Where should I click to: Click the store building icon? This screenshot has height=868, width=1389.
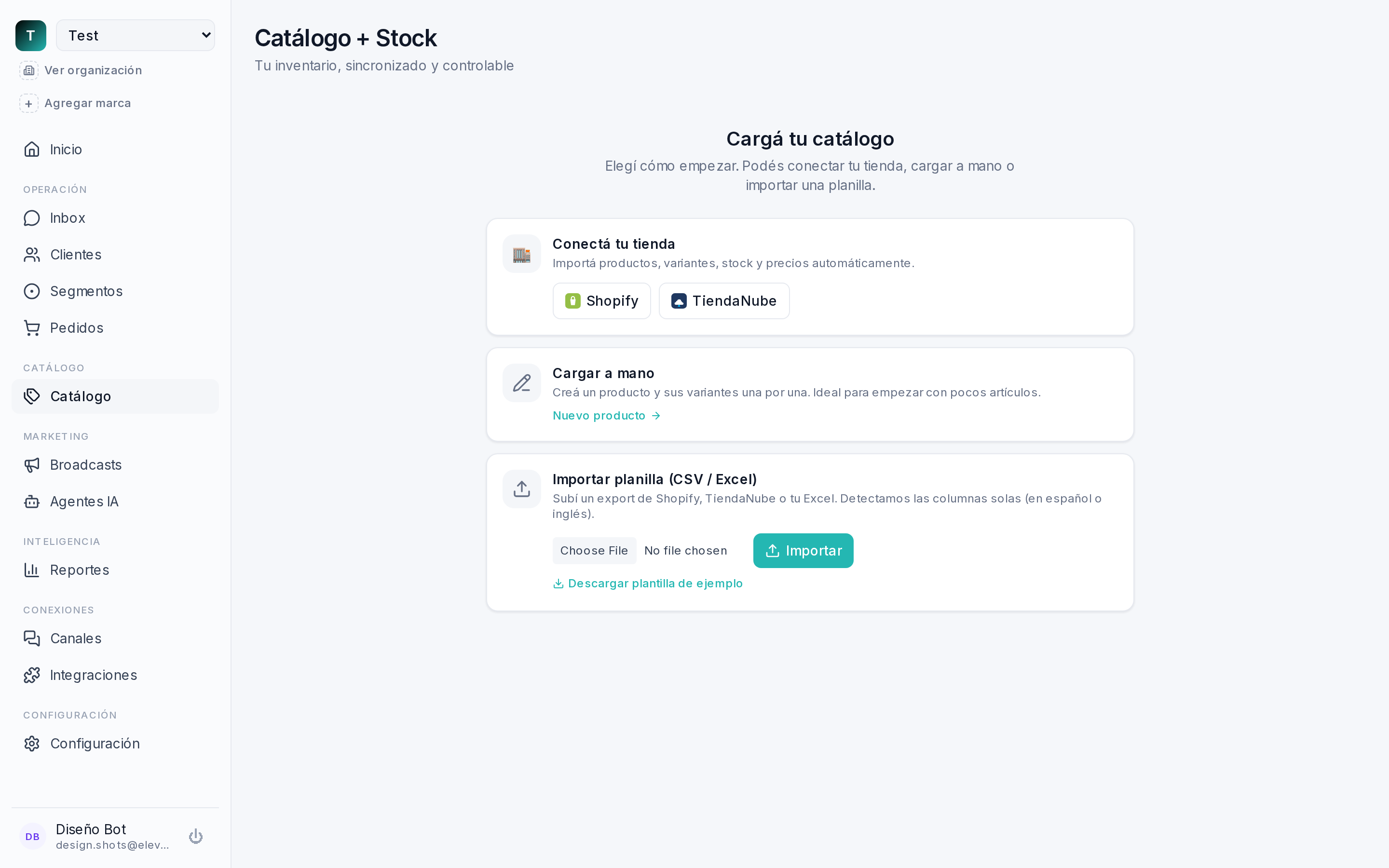click(521, 254)
